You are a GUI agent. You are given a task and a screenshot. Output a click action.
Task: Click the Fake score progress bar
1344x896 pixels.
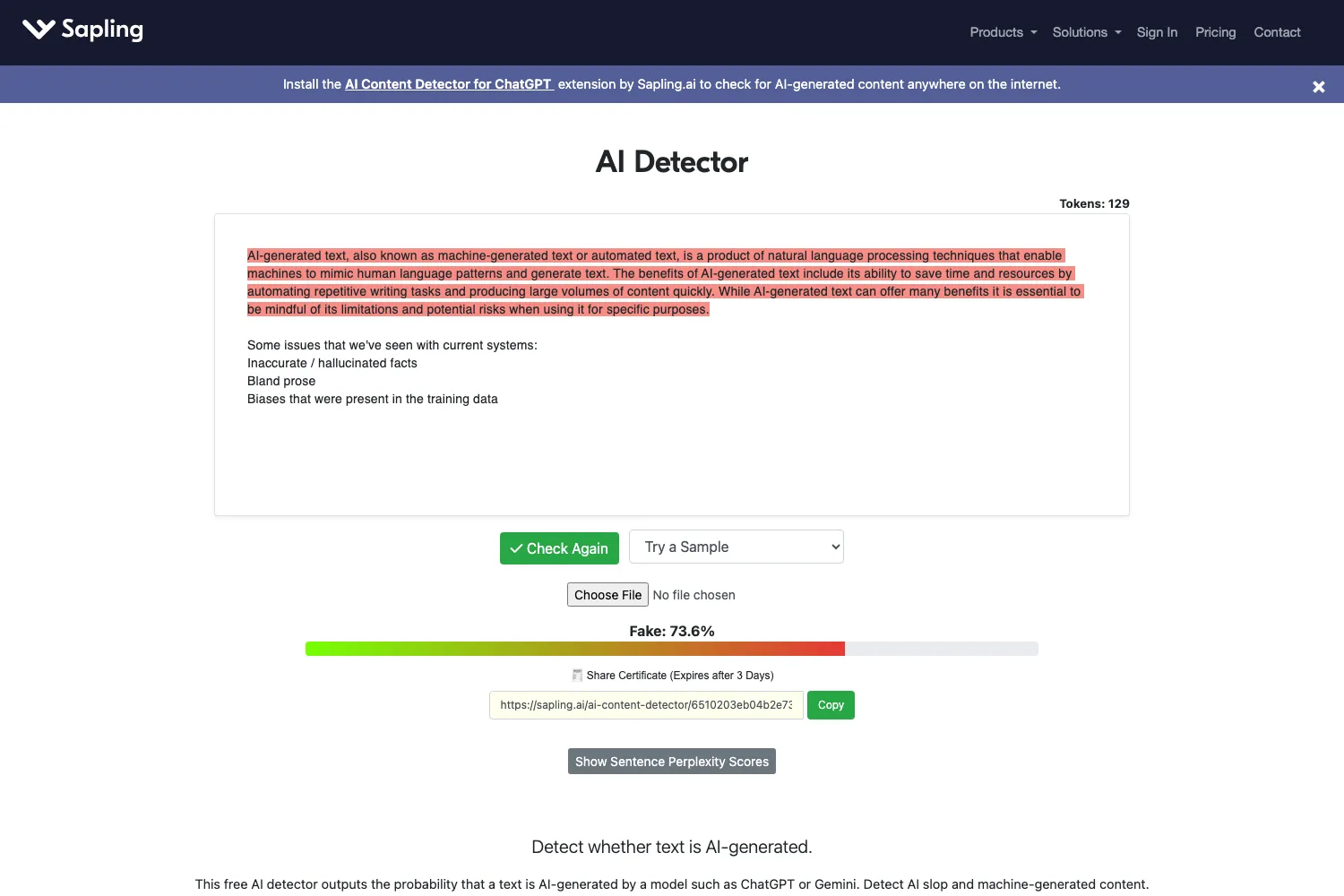(672, 649)
